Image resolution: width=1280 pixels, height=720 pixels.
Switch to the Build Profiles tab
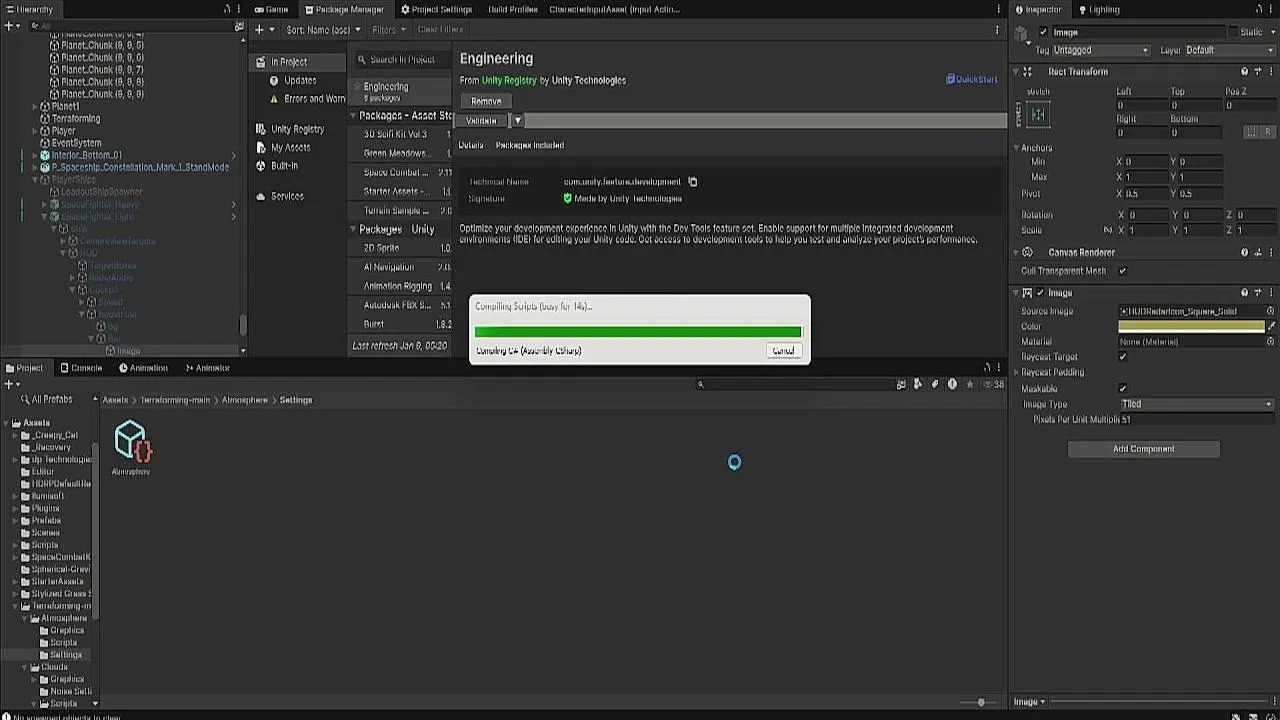coord(512,9)
